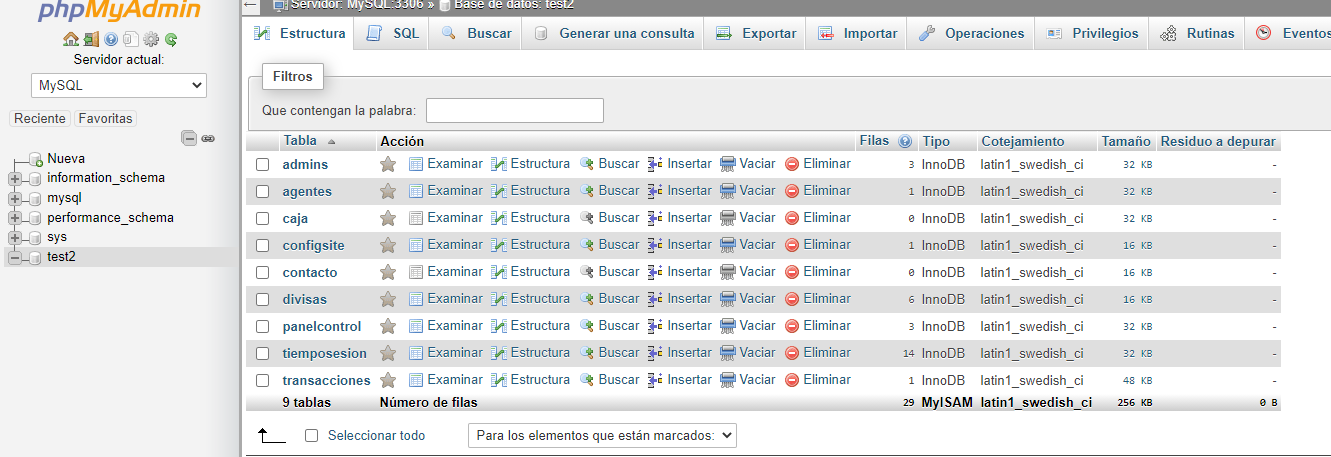This screenshot has height=457, width=1331.
Task: Check the panelcontrol table checkbox
Action: [262, 326]
